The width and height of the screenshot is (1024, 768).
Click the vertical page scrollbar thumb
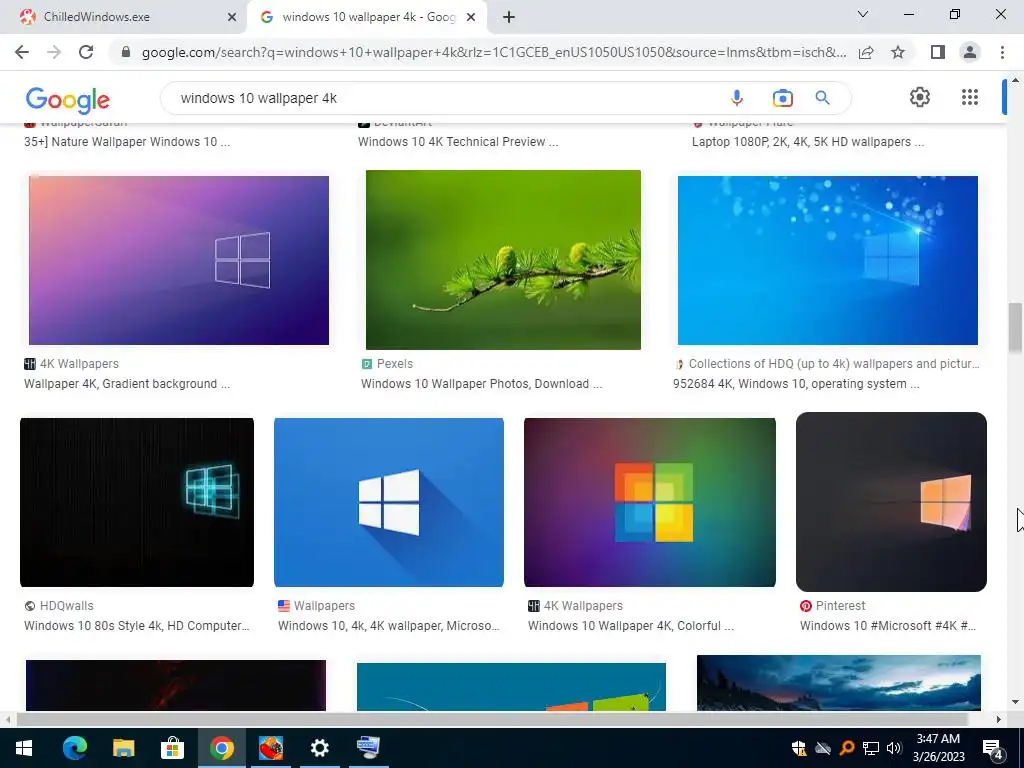pos(1015,327)
